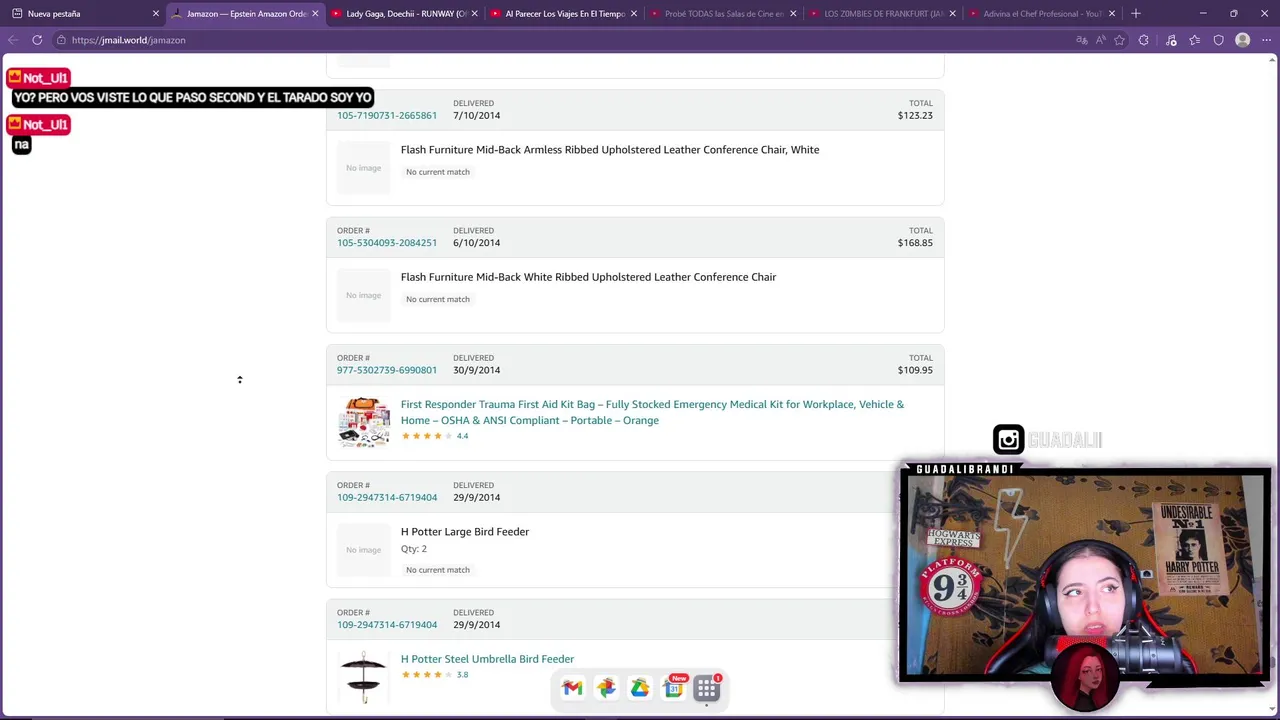
Task: Click the Instagram logo on the stream overlay
Action: coord(1008,439)
